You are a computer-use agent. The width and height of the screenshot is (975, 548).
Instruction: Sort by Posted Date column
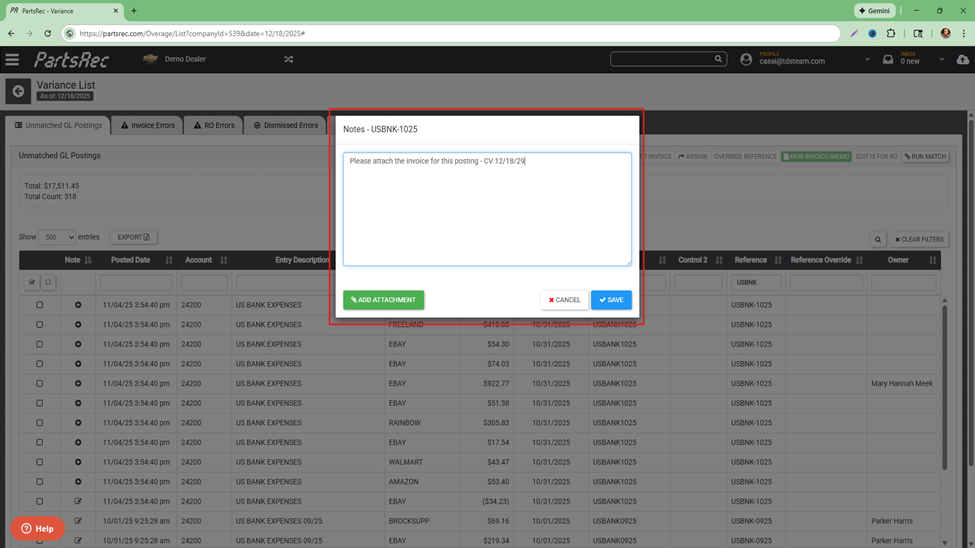pyautogui.click(x=169, y=260)
